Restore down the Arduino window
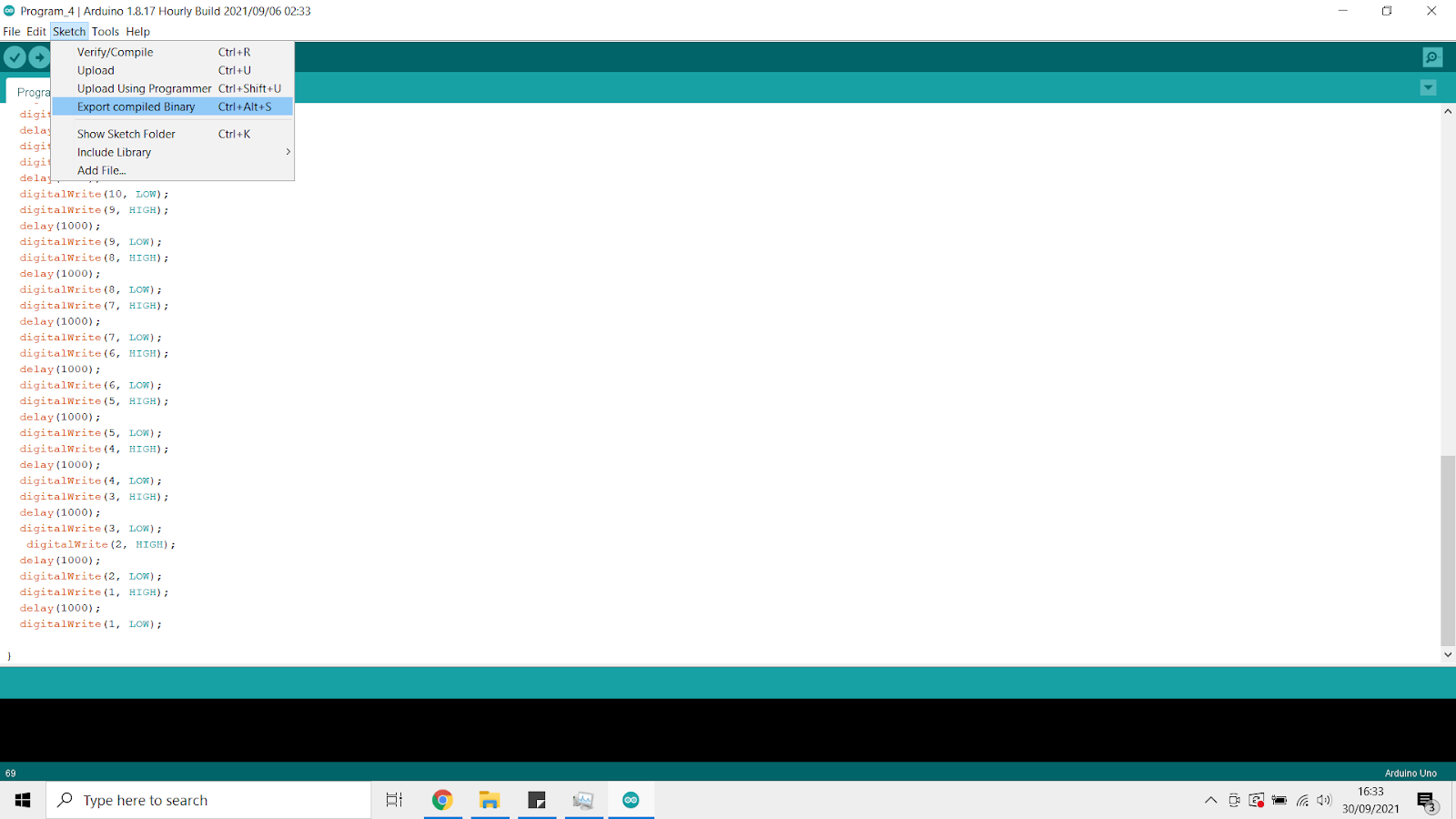 click(1387, 11)
